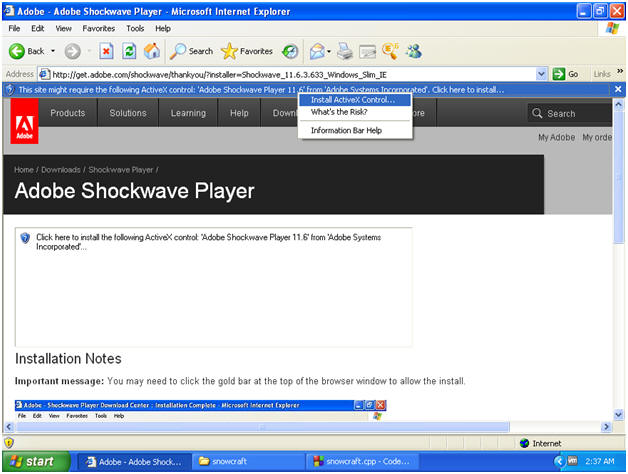Switch to Adobe Shockwave taskbar button
This screenshot has height=474, width=628.
(133, 462)
